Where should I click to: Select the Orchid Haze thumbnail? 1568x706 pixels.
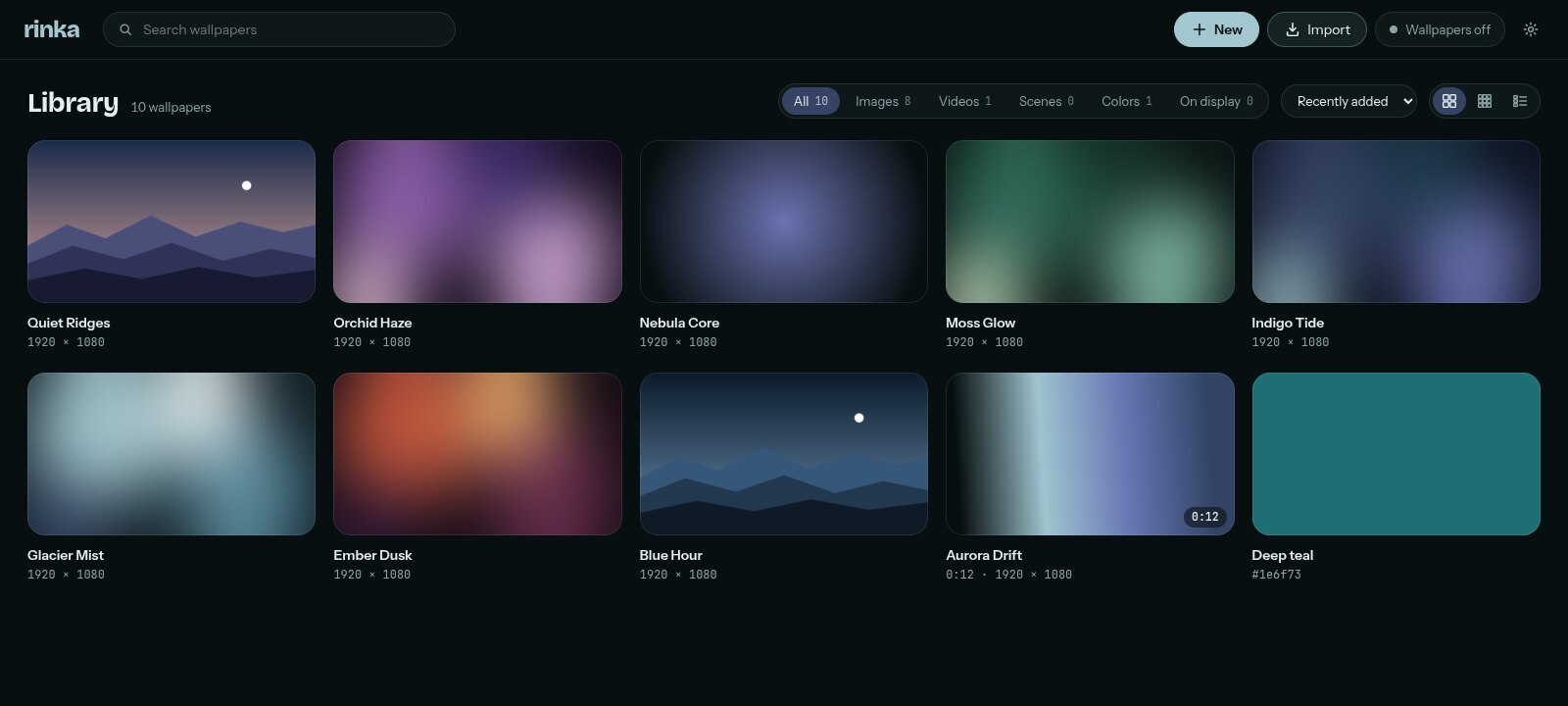[477, 222]
